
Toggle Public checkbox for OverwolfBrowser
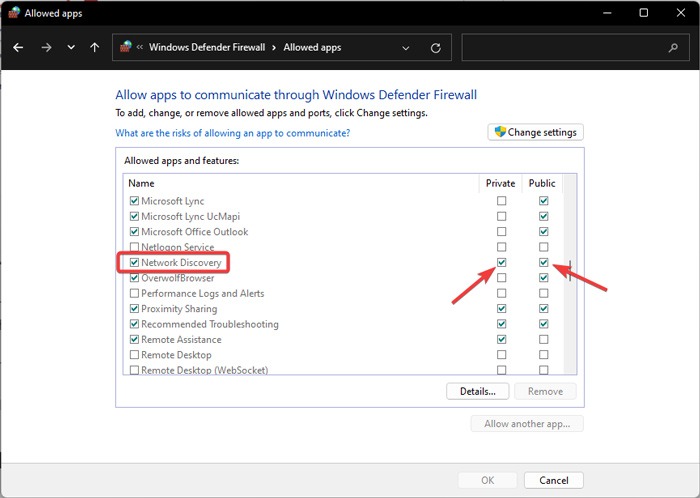tap(543, 278)
